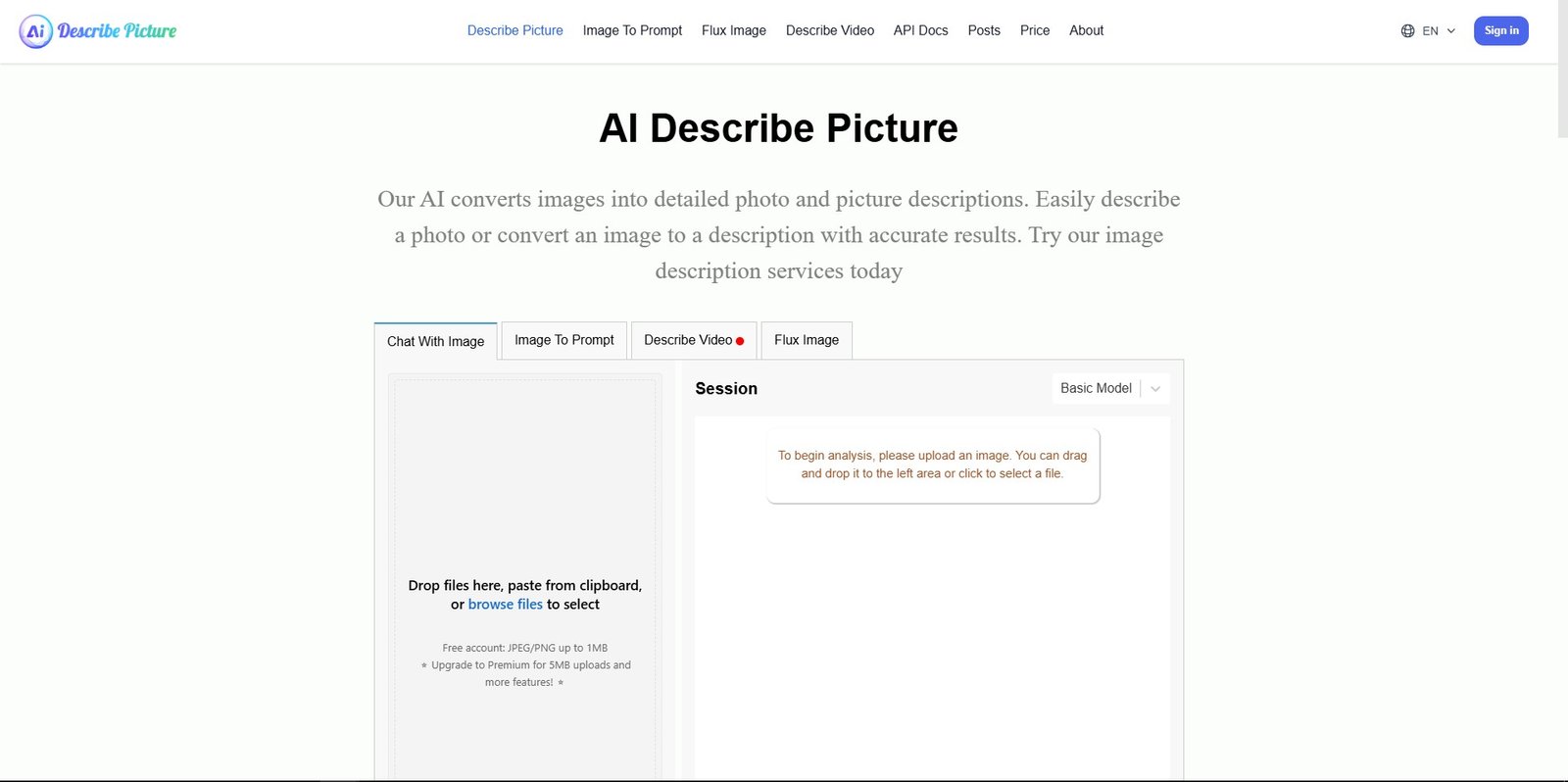Switch to the Flux Image tab
Viewport: 1568px width, 782px height.
click(806, 340)
